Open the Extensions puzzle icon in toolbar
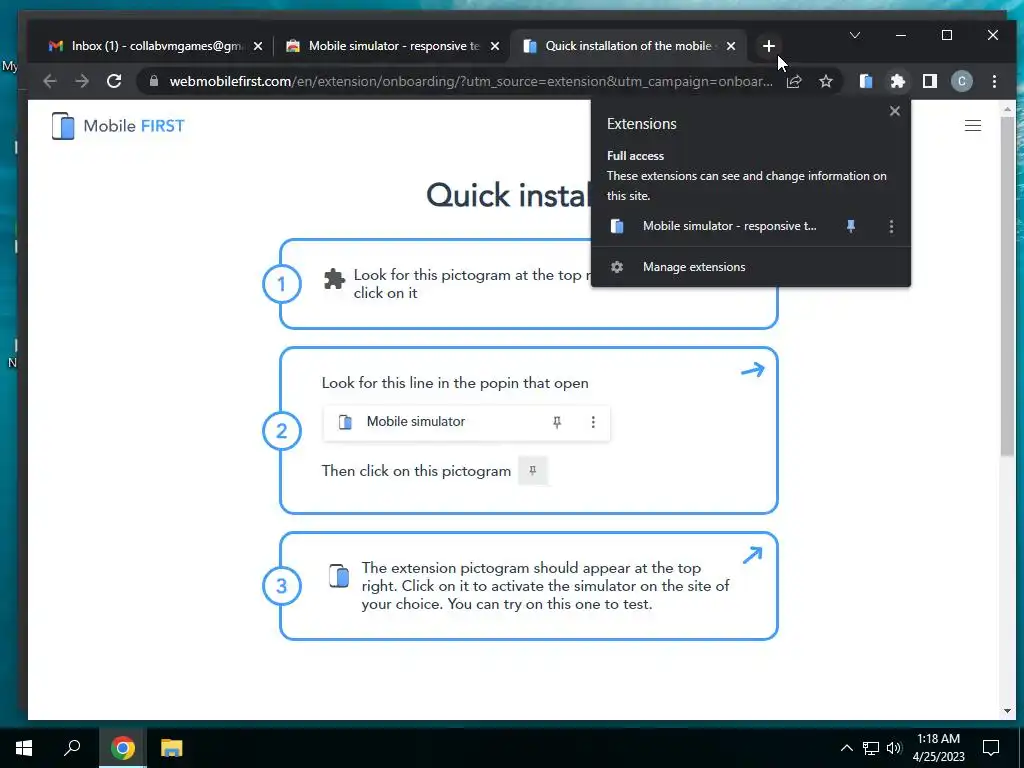 [898, 81]
